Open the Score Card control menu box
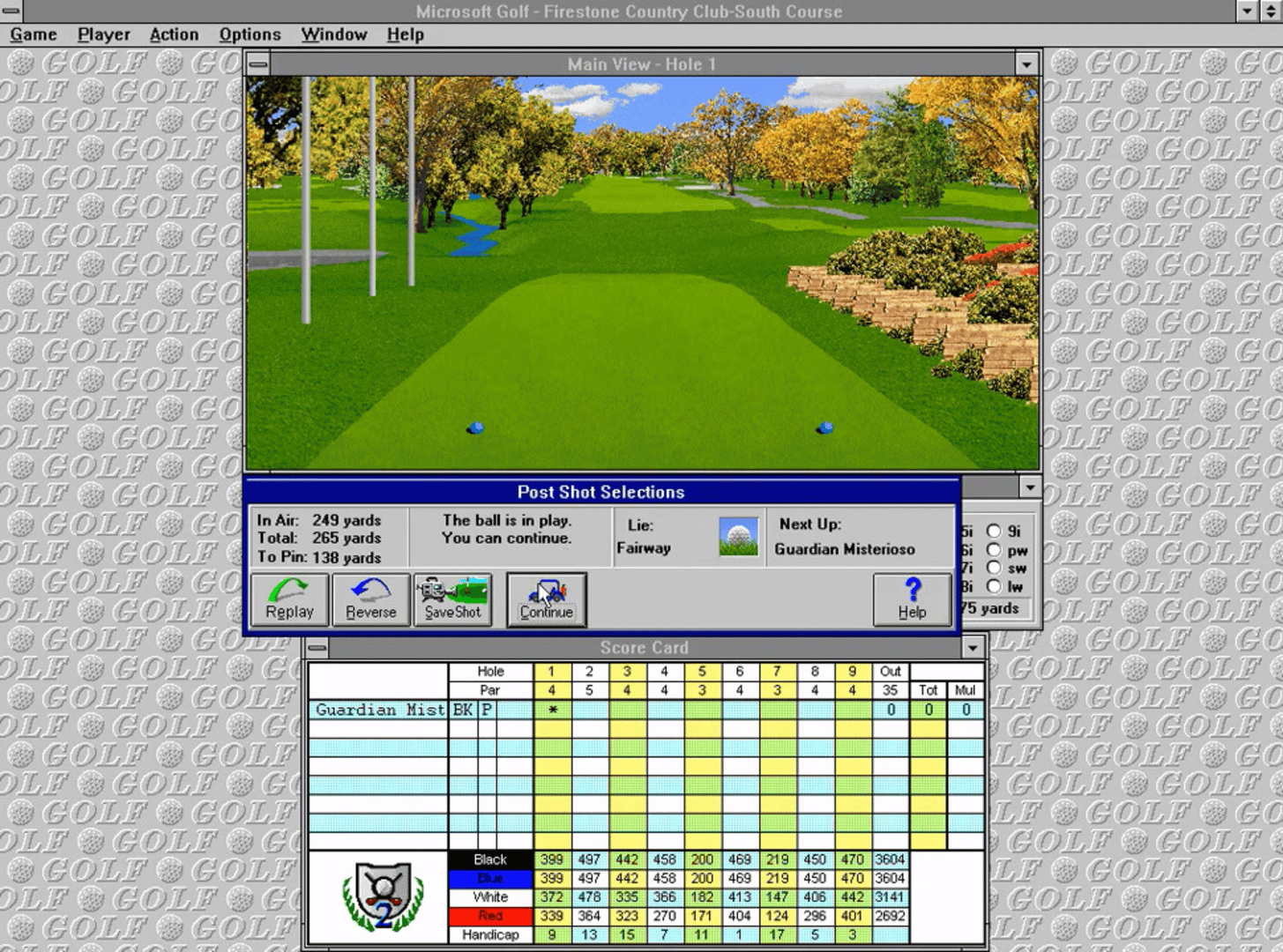Screen dimensions: 1283x952 point(317,648)
